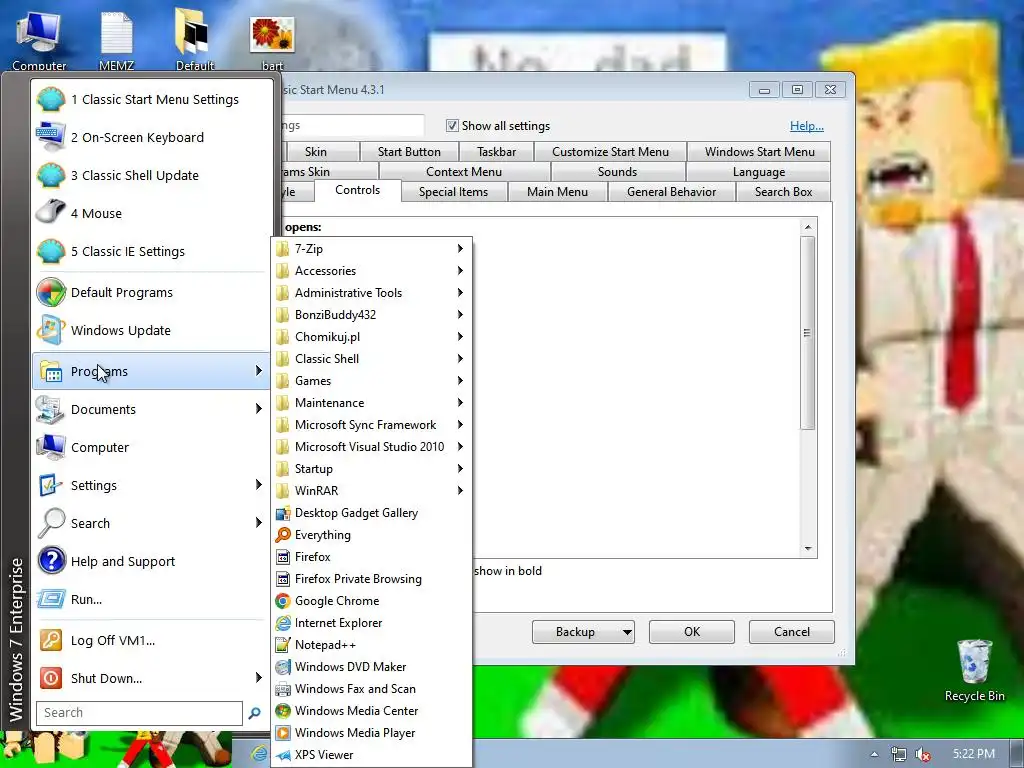Open Firefox Private Browsing entry
1024x768 pixels.
372,579
